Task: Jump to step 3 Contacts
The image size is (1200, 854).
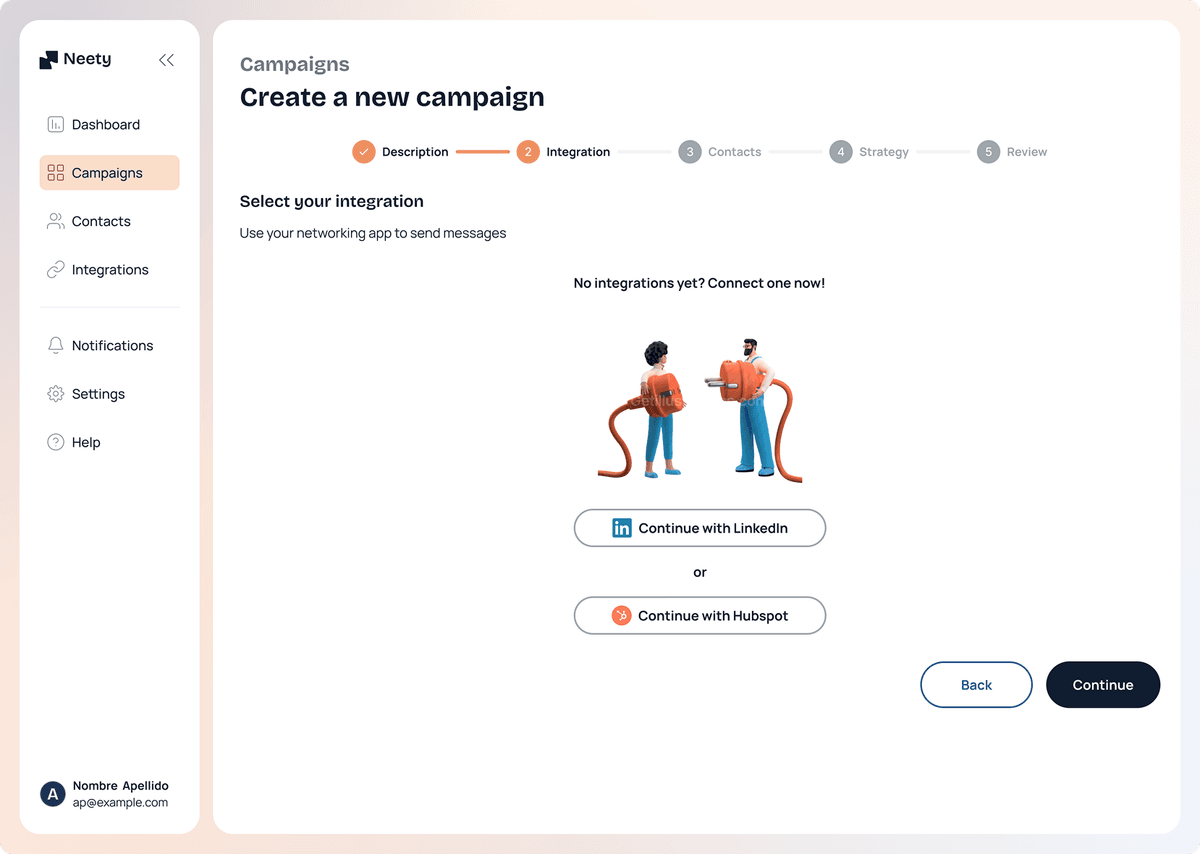Action: click(719, 152)
